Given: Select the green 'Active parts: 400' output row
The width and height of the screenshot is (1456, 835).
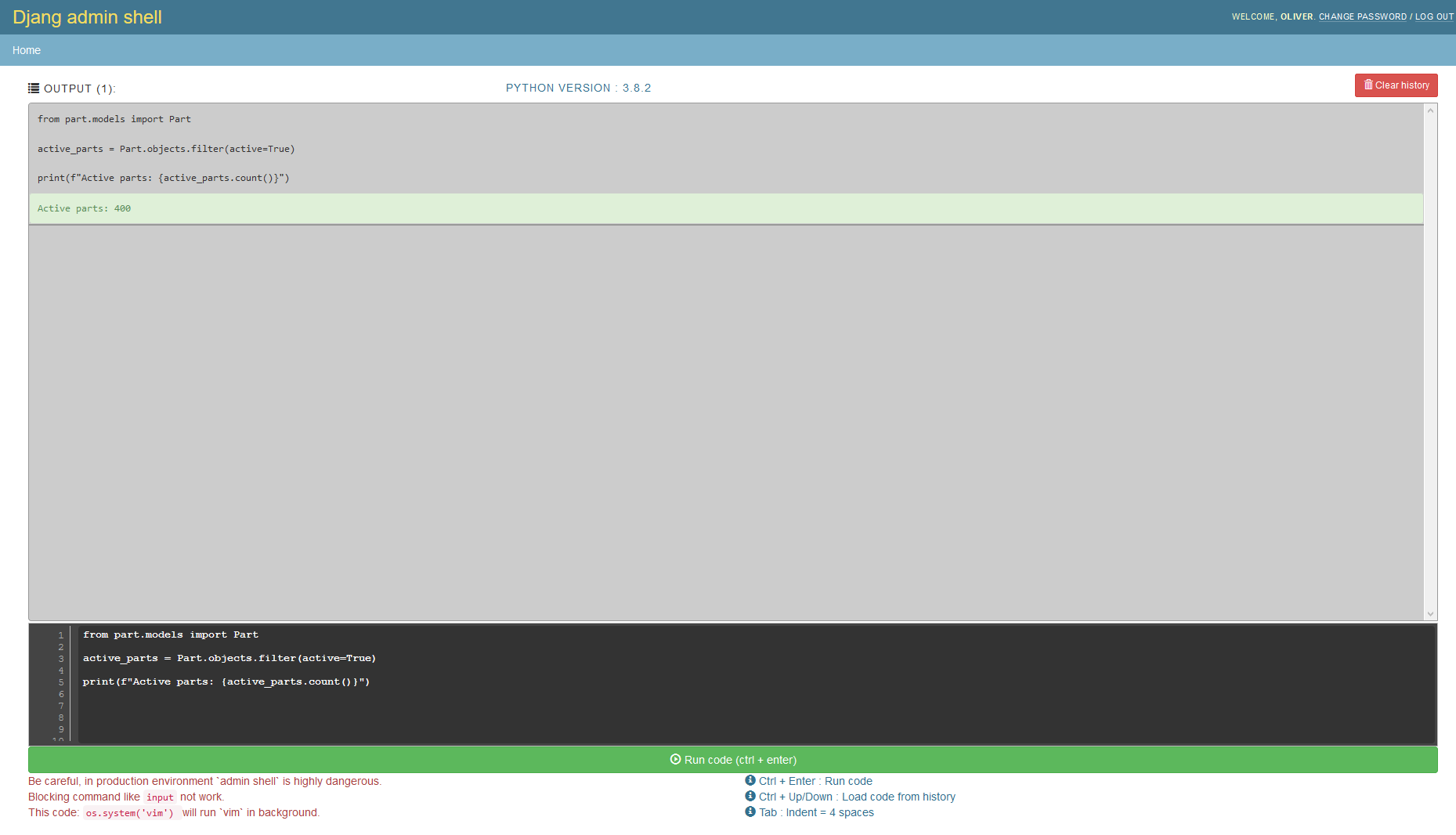Looking at the screenshot, I should point(725,208).
